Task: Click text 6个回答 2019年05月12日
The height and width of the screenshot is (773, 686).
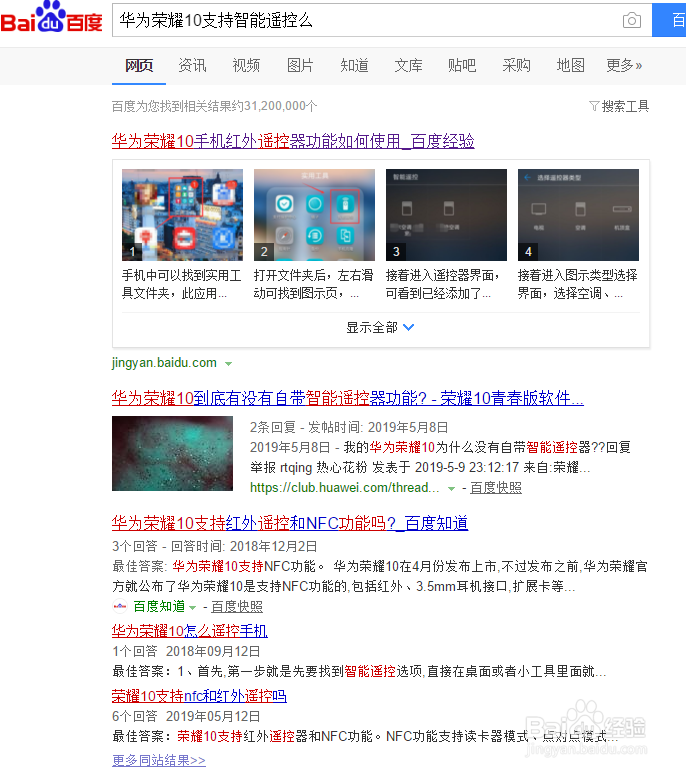Action: point(186,716)
